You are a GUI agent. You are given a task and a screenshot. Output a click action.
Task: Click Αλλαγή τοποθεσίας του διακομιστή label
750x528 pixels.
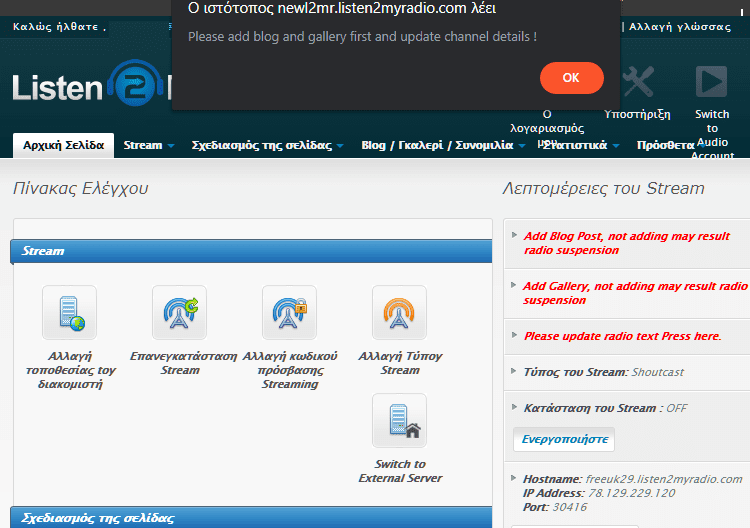pyautogui.click(x=70, y=370)
